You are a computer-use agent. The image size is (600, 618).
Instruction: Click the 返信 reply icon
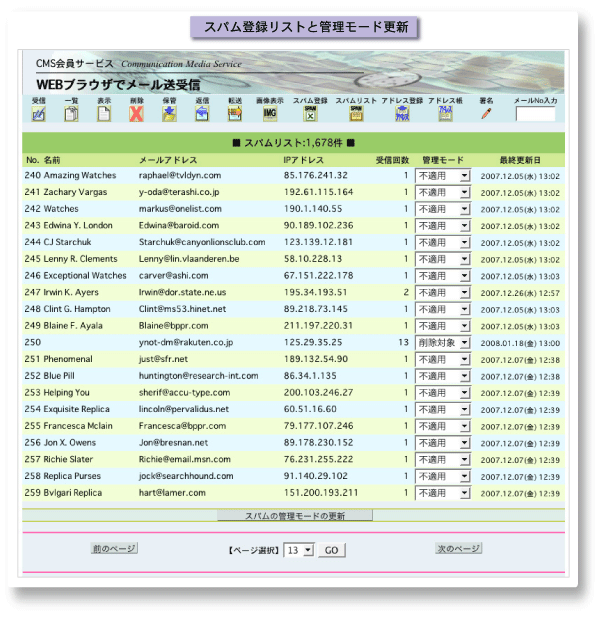(202, 114)
